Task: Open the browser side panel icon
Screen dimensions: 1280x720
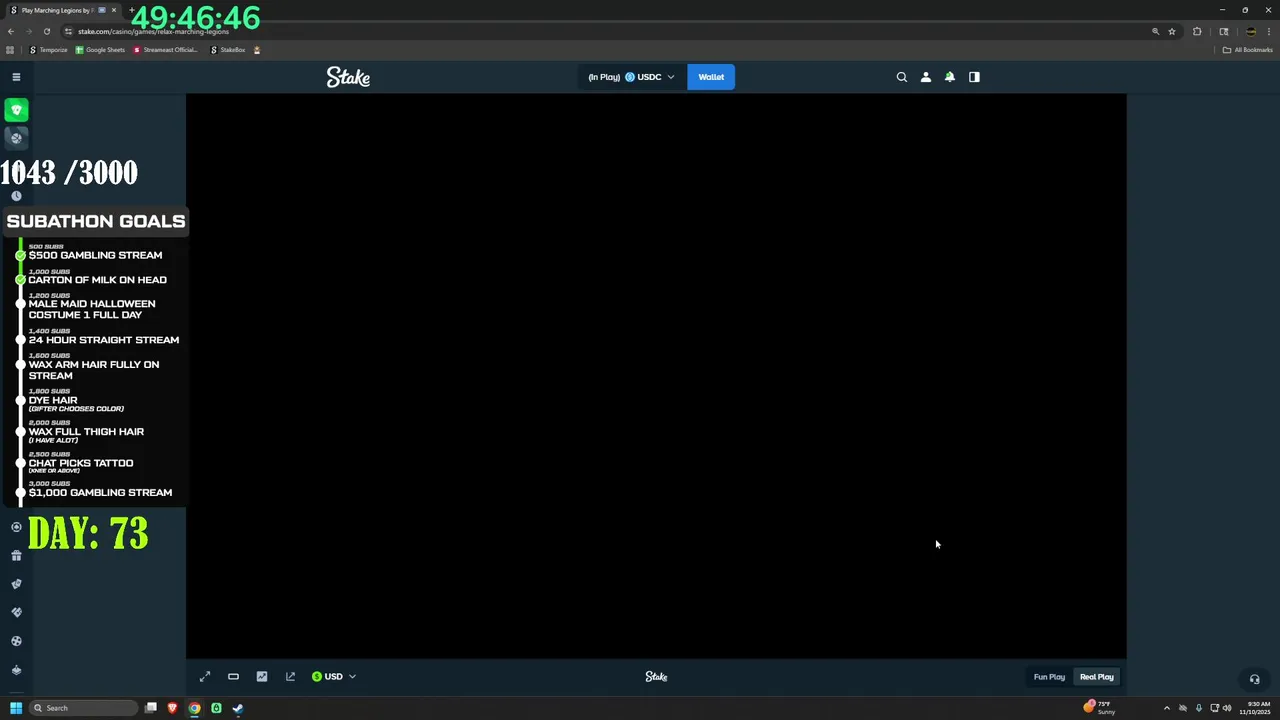Action: 1223,31
